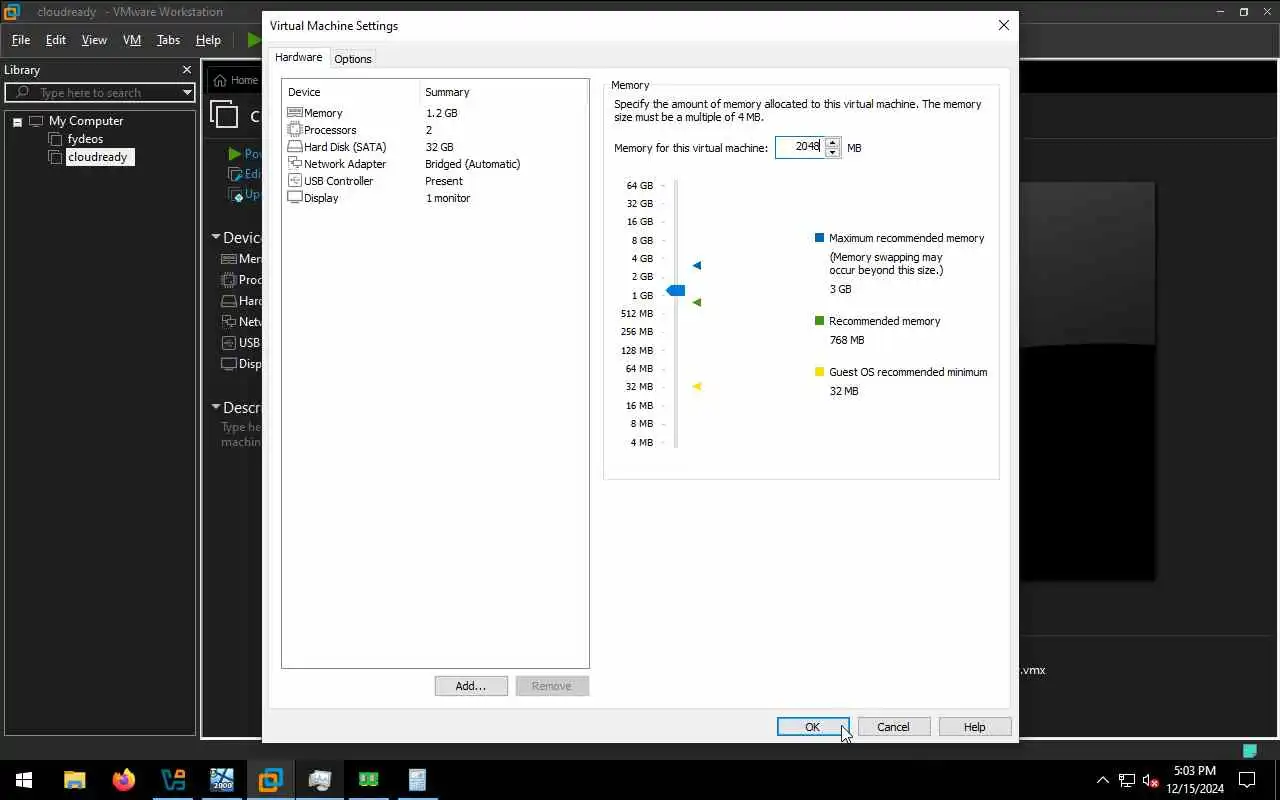Open the File menu
1280x800 pixels.
click(x=21, y=40)
